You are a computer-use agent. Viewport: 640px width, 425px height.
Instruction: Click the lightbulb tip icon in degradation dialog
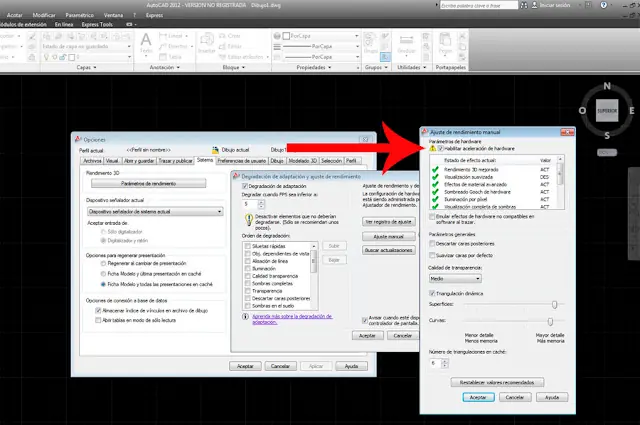[249, 220]
